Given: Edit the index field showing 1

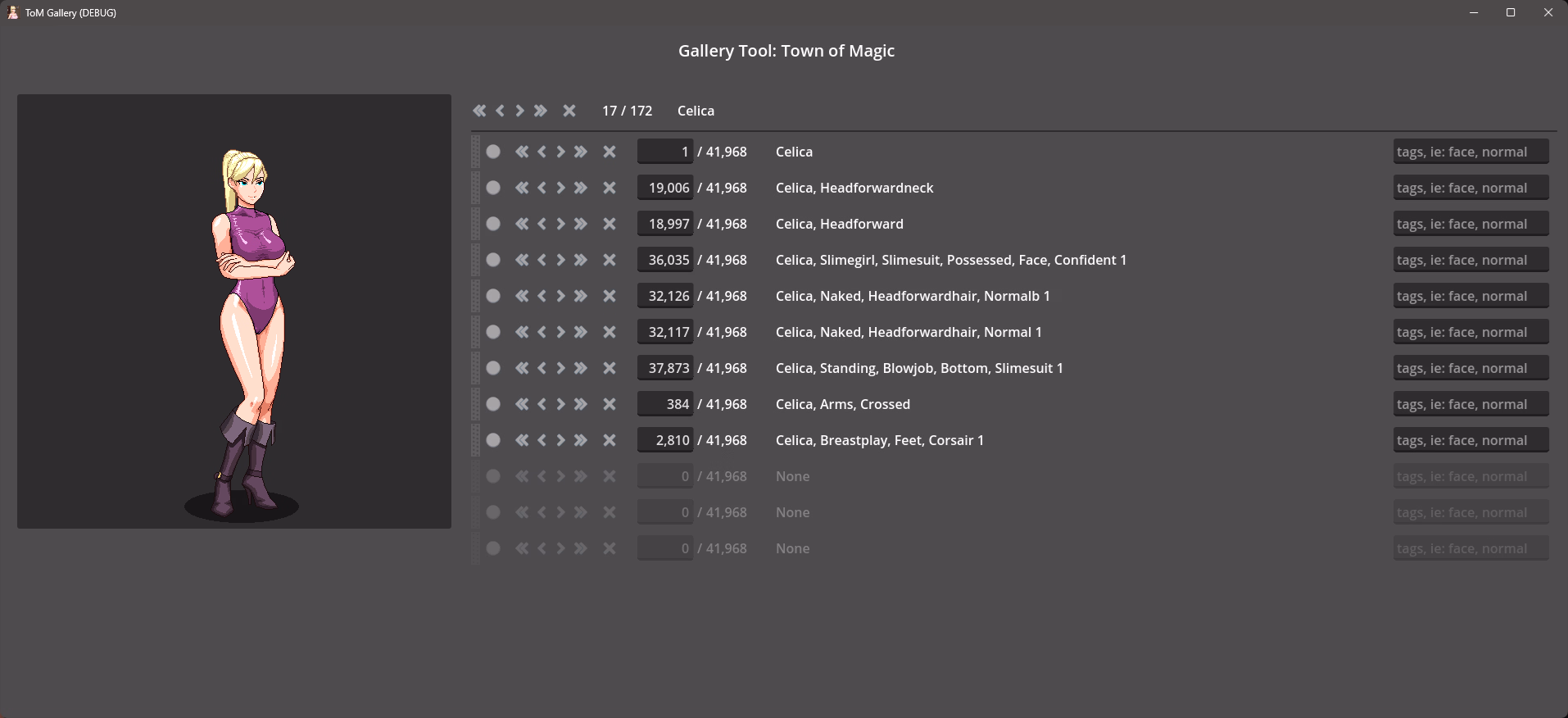Looking at the screenshot, I should pyautogui.click(x=665, y=152).
